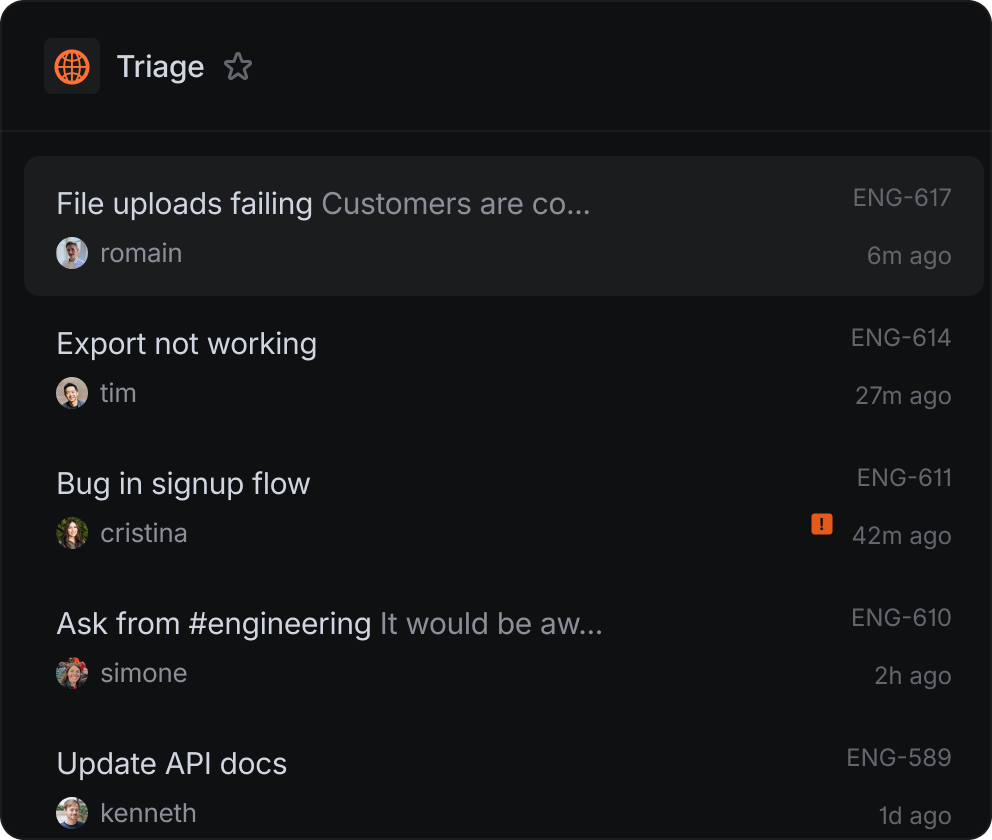Viewport: 992px width, 840px height.
Task: Click the Triage header title
Action: (x=160, y=67)
